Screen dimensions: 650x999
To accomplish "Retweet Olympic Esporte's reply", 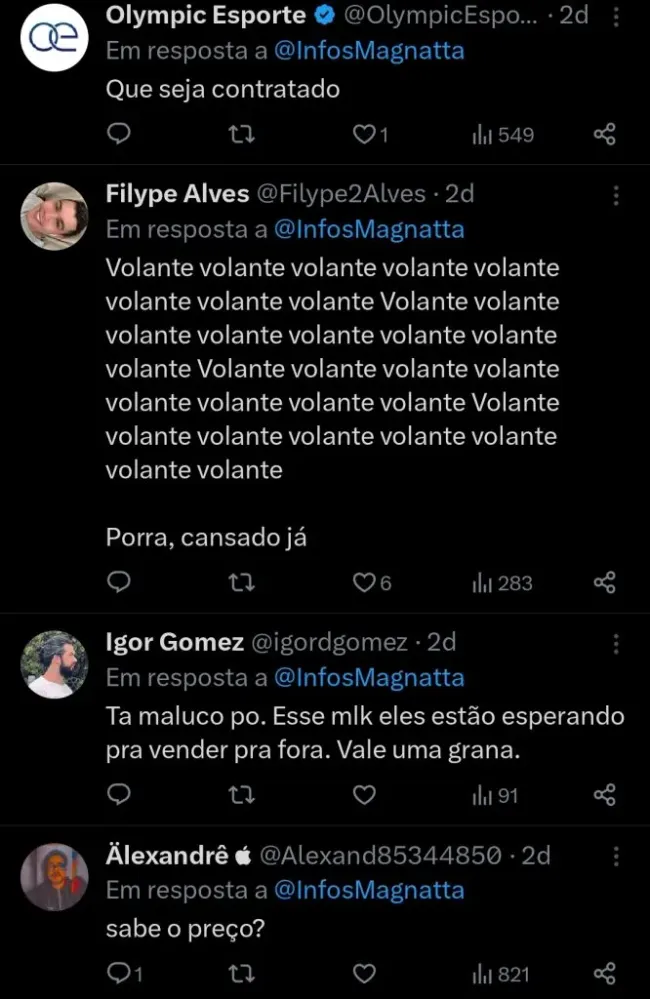I will pyautogui.click(x=240, y=134).
